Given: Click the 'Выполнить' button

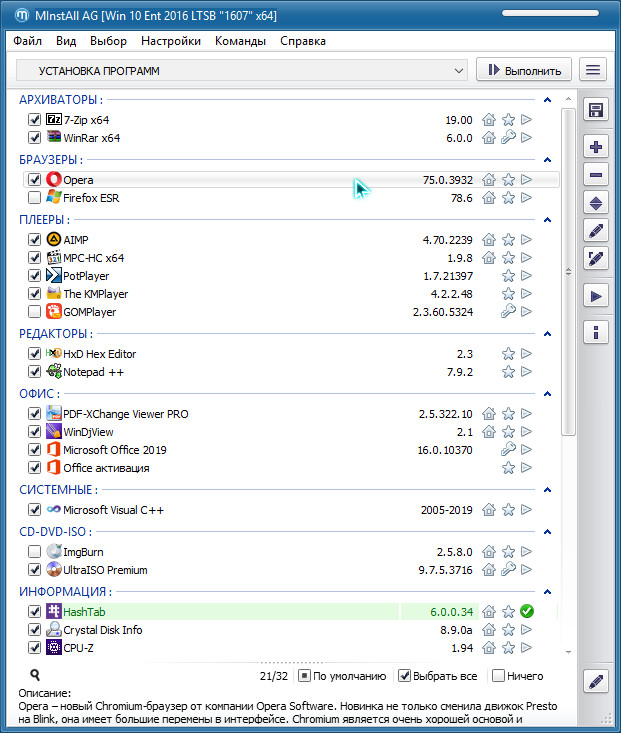Looking at the screenshot, I should [525, 70].
